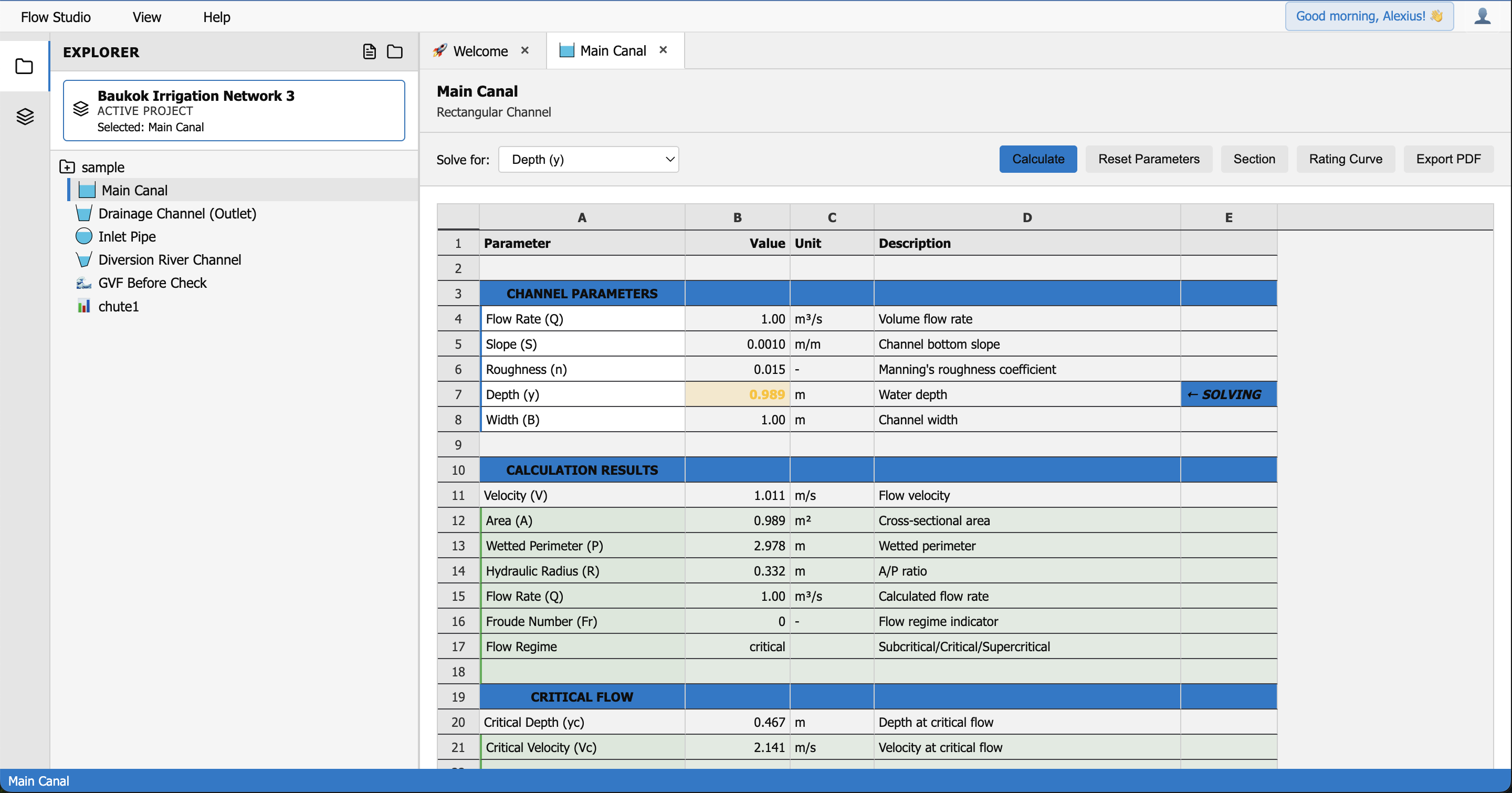
Task: Click the rocket icon on Welcome tab
Action: [x=439, y=51]
